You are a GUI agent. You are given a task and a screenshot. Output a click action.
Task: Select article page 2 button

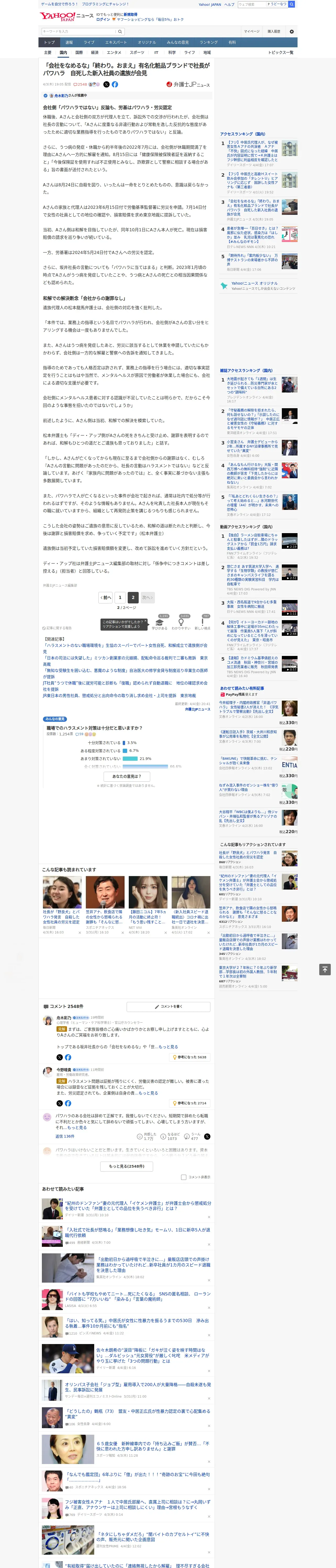pyautogui.click(x=133, y=598)
